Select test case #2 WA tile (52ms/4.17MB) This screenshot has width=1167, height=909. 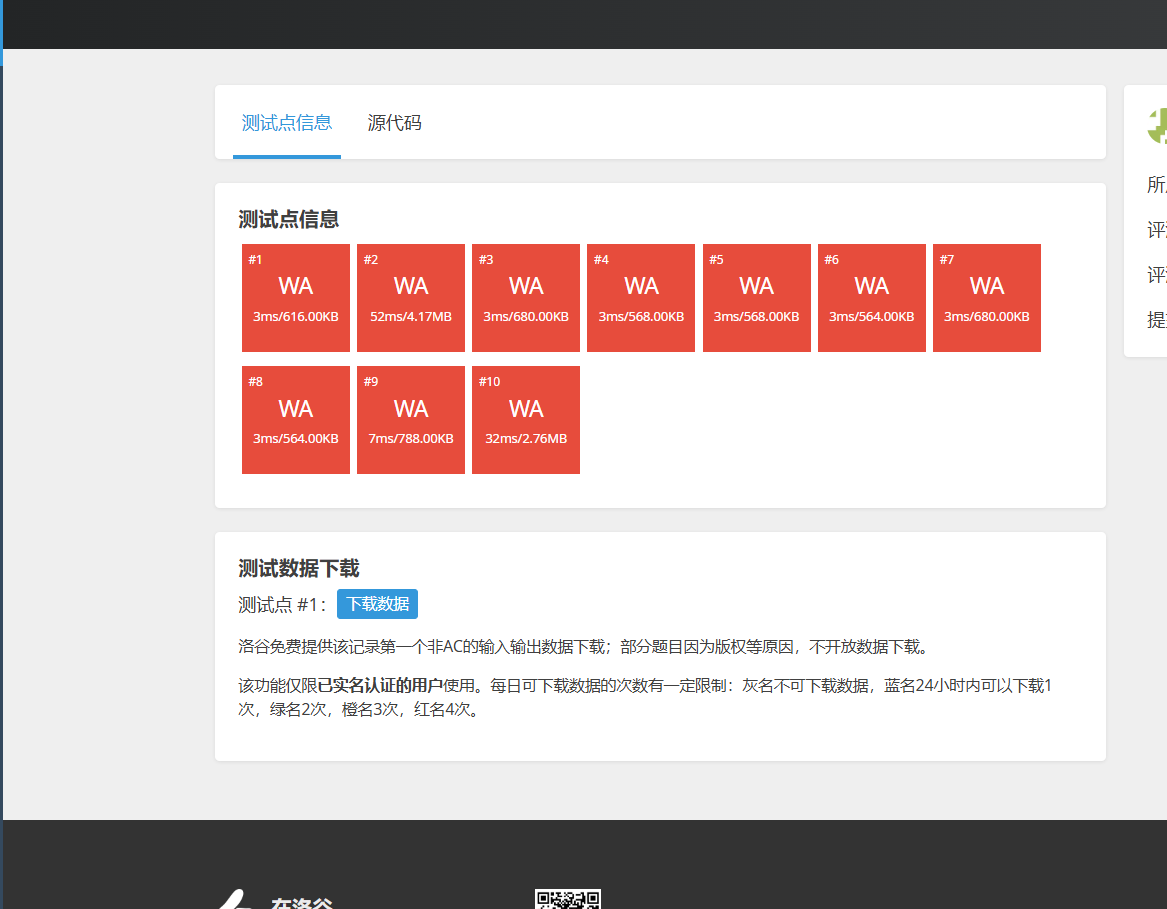(411, 298)
